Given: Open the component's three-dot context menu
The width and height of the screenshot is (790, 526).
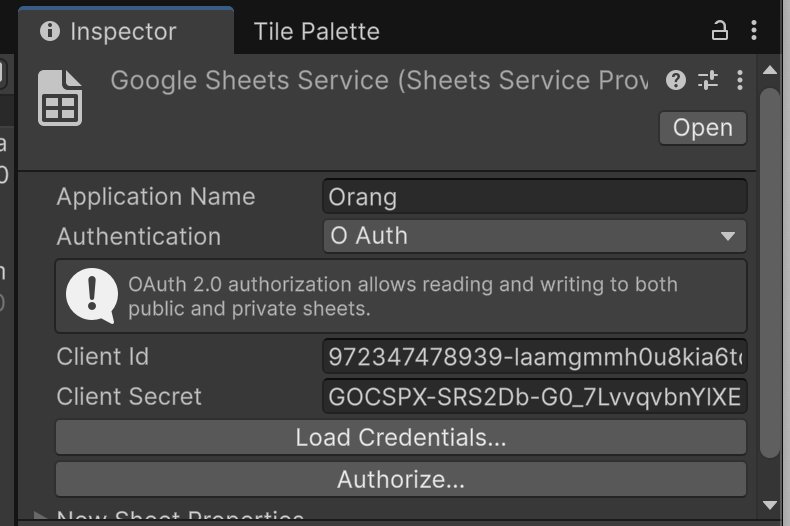Looking at the screenshot, I should tap(740, 80).
